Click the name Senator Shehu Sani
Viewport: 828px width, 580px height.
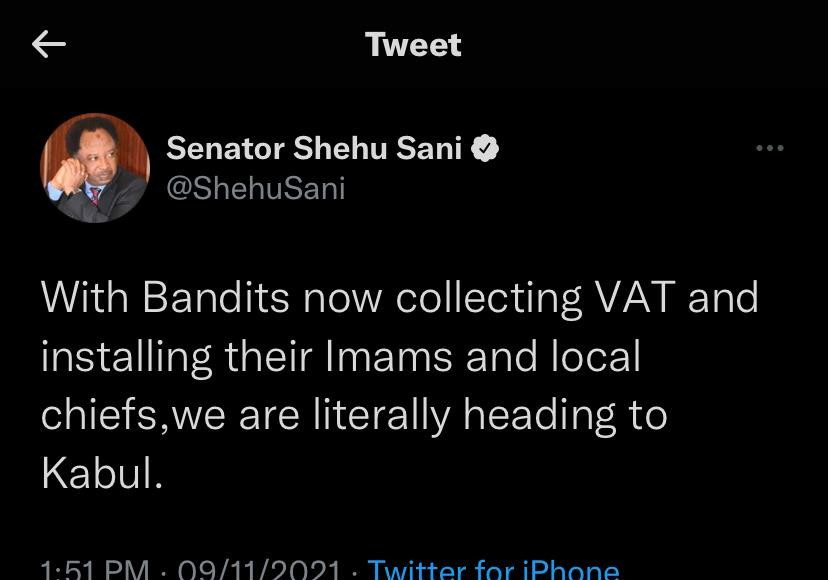(313, 149)
